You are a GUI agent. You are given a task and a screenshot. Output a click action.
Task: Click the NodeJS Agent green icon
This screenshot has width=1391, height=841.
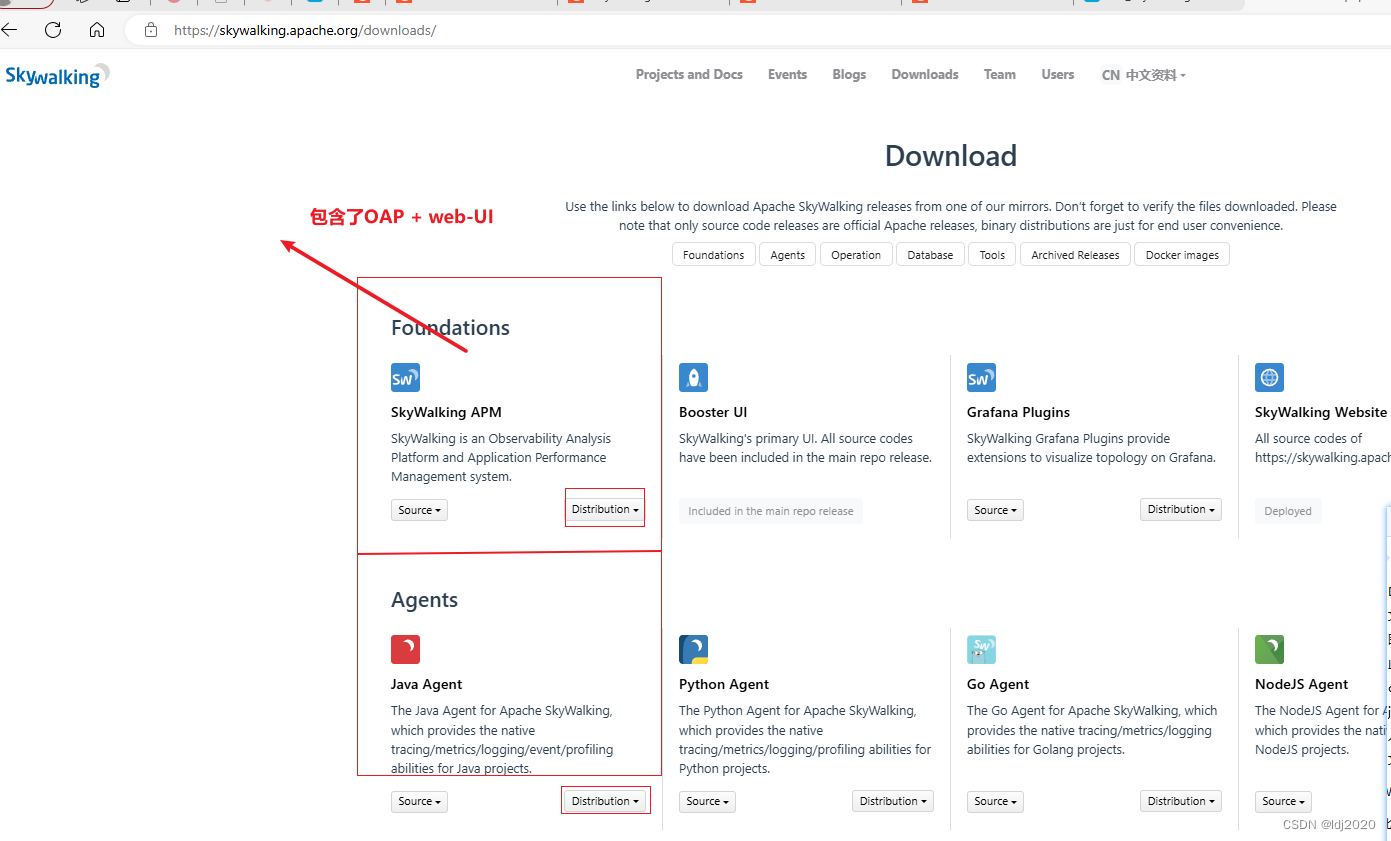tap(1269, 649)
